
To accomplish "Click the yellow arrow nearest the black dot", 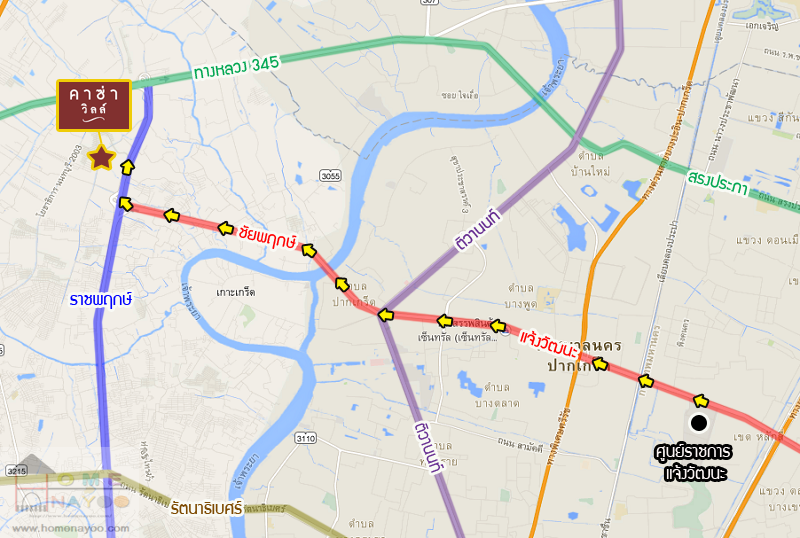I will 701,401.
